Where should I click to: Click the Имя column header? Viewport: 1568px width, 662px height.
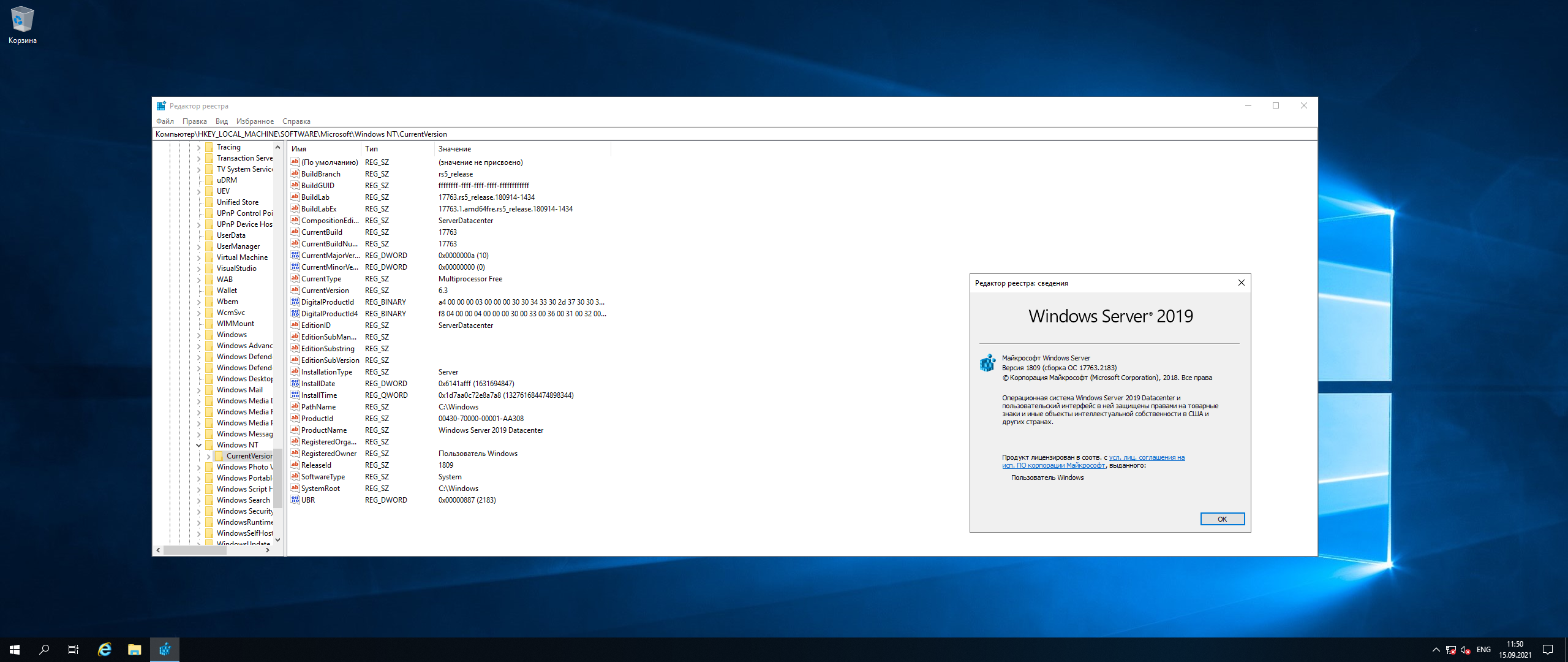click(x=324, y=149)
